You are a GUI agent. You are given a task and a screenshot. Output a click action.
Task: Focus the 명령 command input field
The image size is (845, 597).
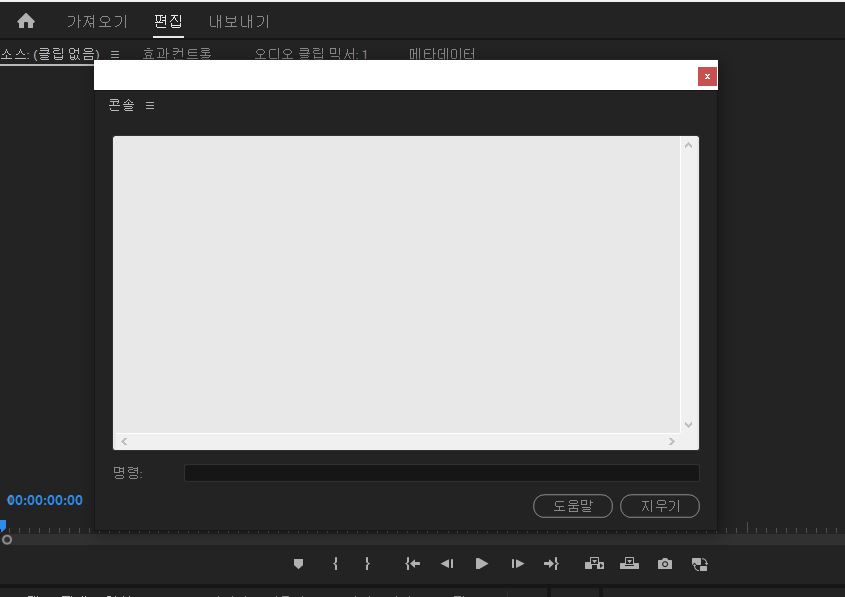[x=442, y=473]
